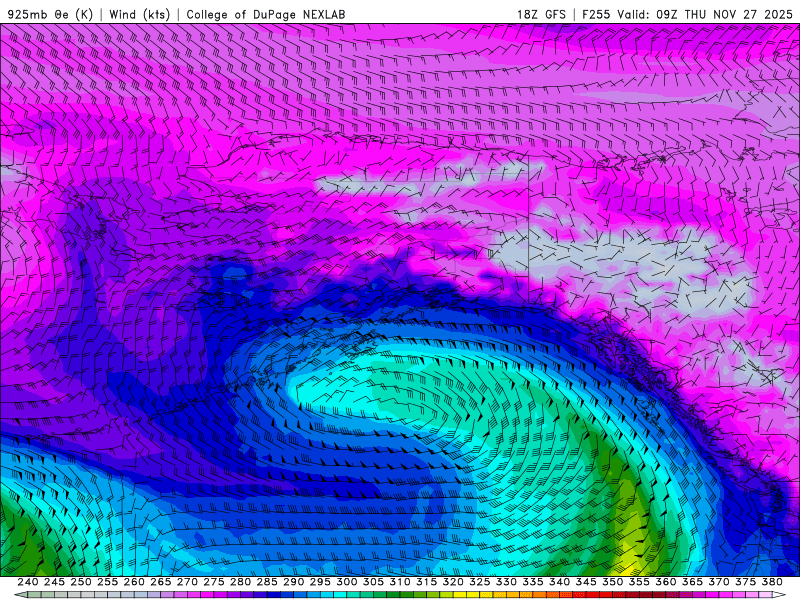
Task: Click the "925mb θe (K)" title label
Action: click(x=50, y=14)
